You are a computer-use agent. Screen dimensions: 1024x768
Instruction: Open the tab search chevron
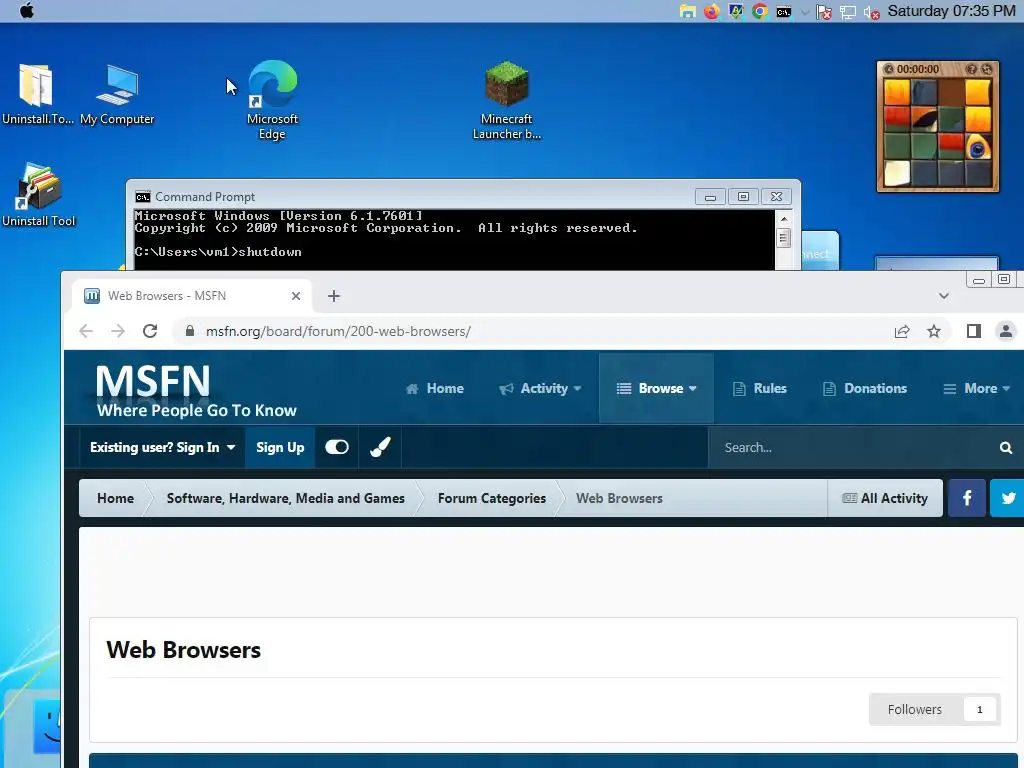tap(944, 296)
